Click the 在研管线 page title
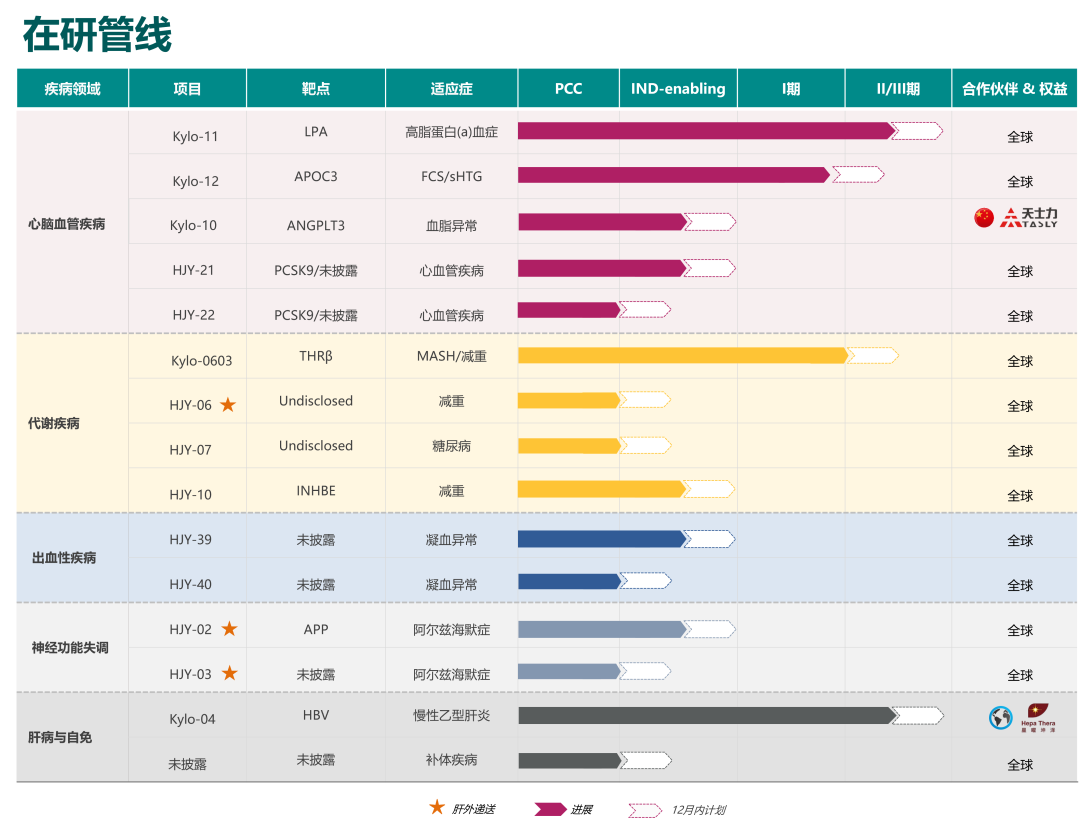1080x832 pixels. pyautogui.click(x=97, y=35)
